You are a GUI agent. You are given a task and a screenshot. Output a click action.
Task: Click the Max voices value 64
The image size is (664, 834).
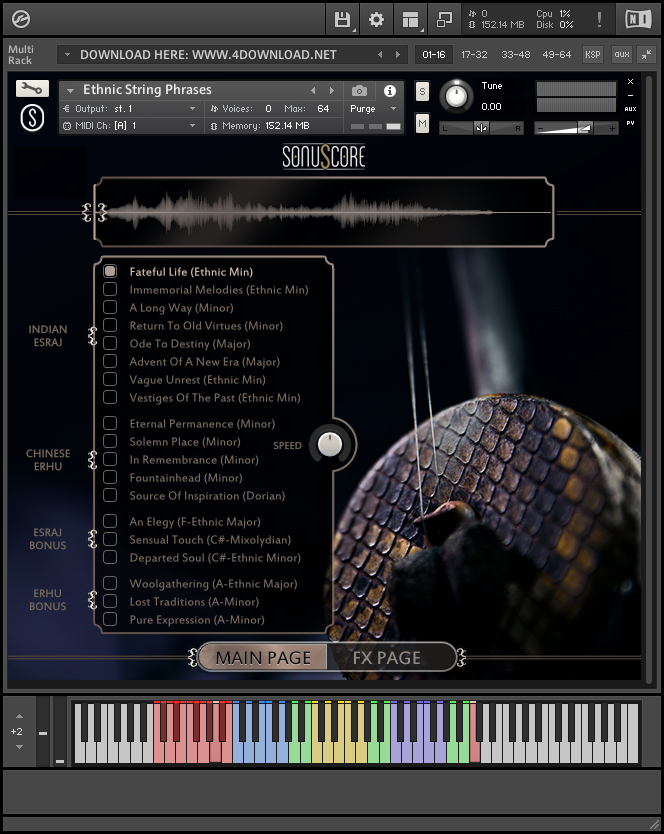tap(323, 109)
